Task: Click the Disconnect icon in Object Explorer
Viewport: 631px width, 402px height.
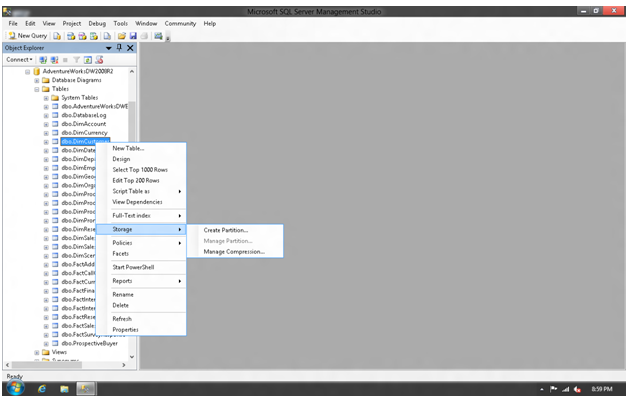Action: (x=54, y=60)
